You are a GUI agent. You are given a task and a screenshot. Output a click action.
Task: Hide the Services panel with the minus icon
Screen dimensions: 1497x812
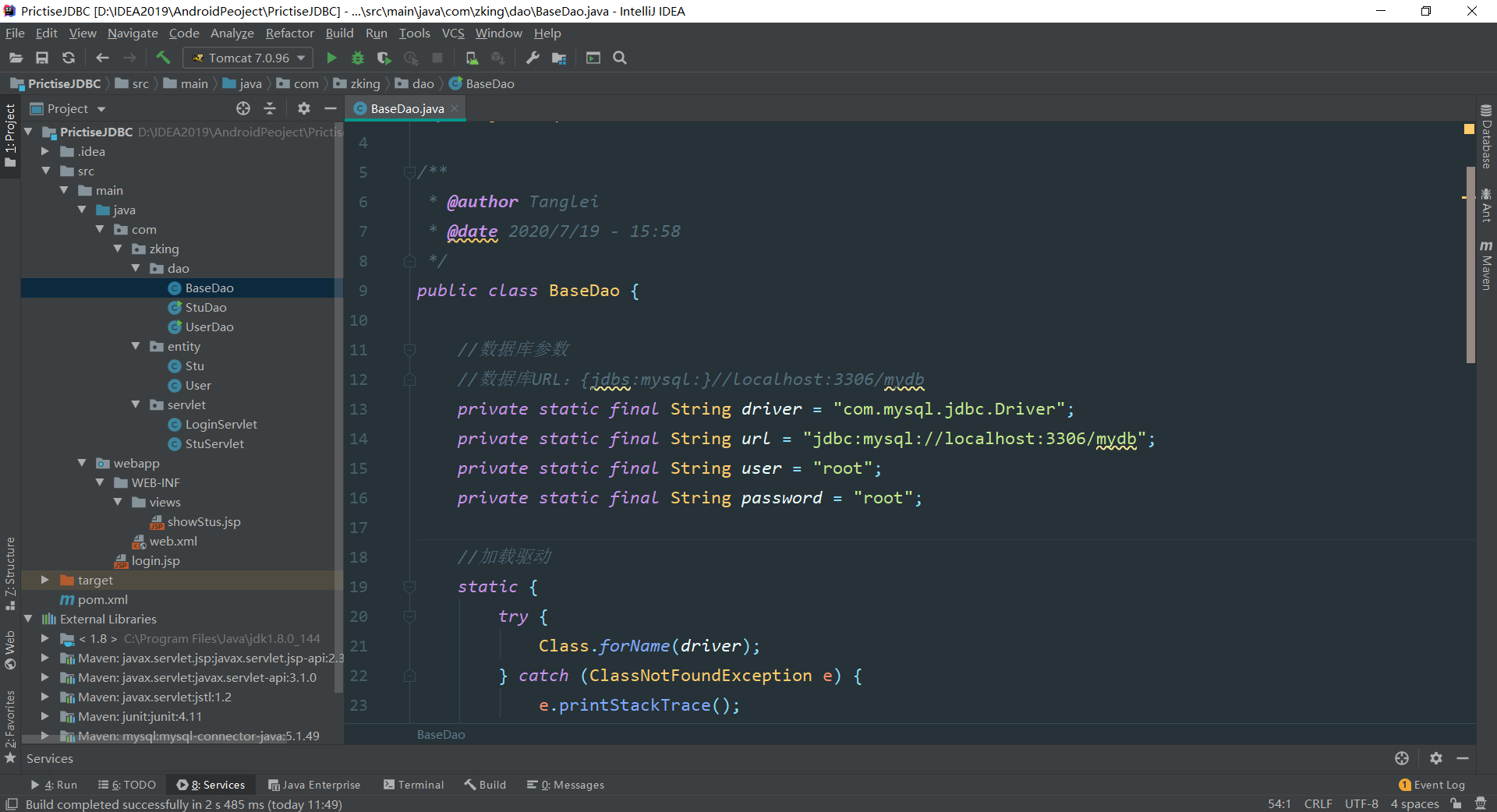(1463, 758)
